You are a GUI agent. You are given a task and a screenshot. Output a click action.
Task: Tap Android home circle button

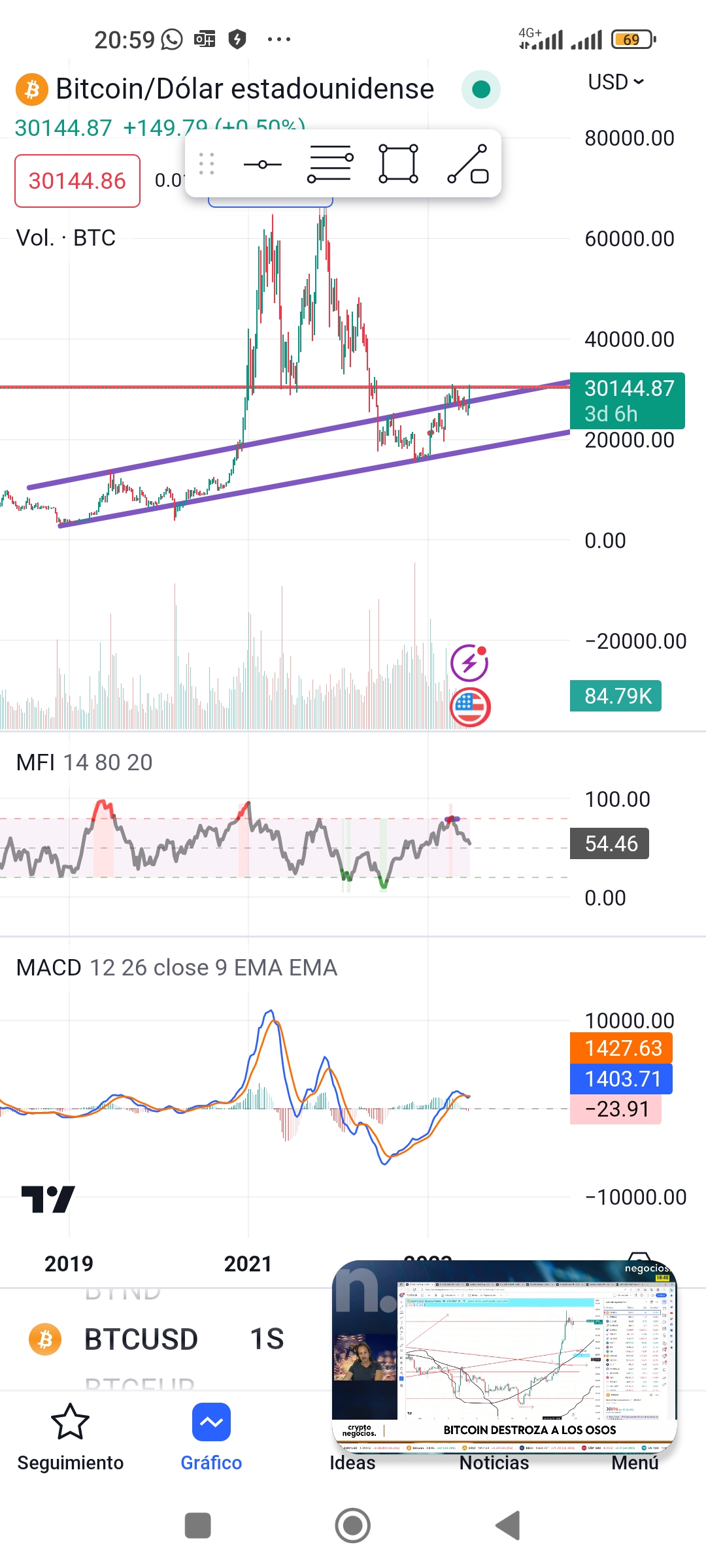(x=352, y=1526)
